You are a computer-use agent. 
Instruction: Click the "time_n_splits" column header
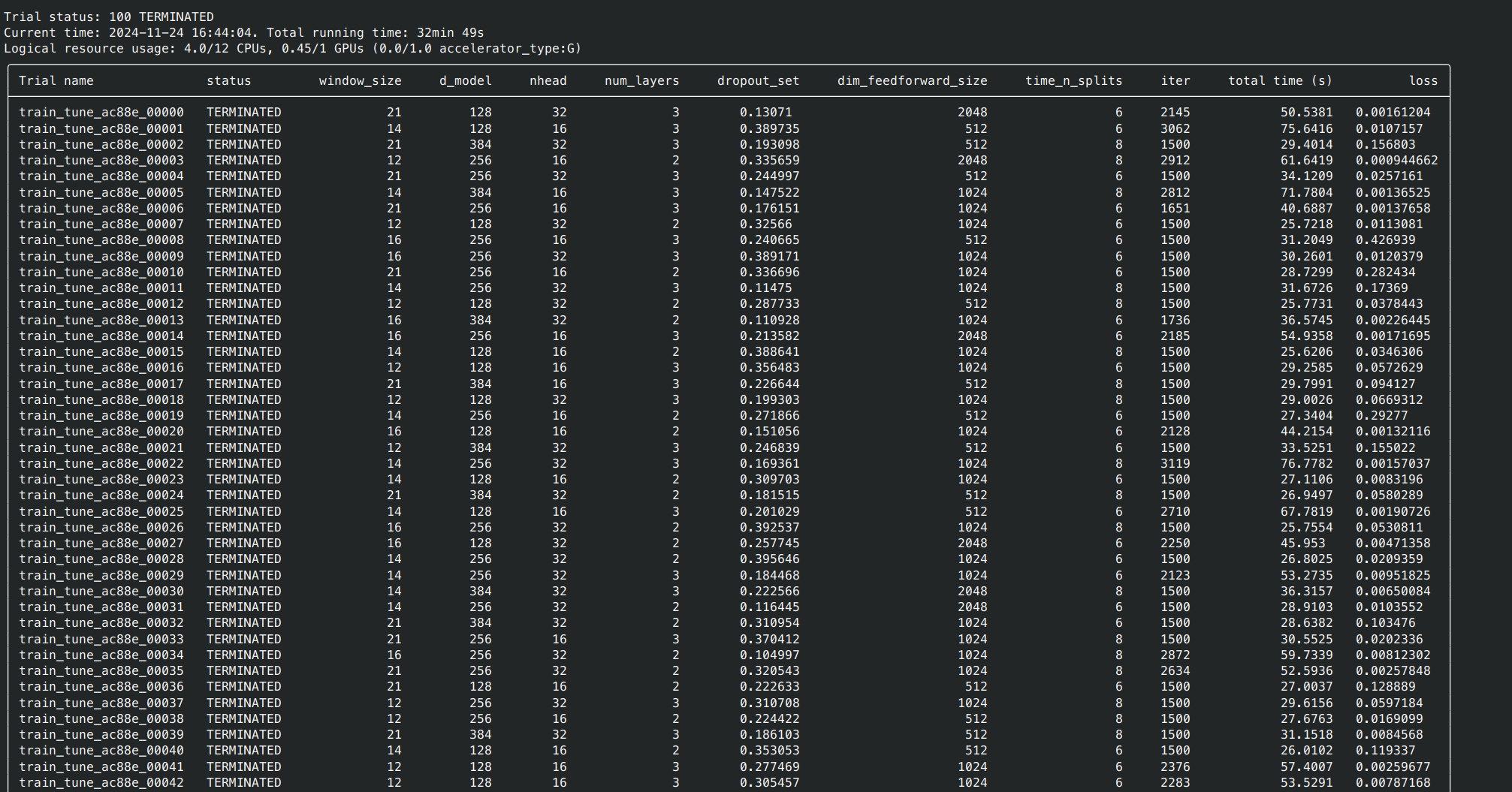pyautogui.click(x=1073, y=81)
